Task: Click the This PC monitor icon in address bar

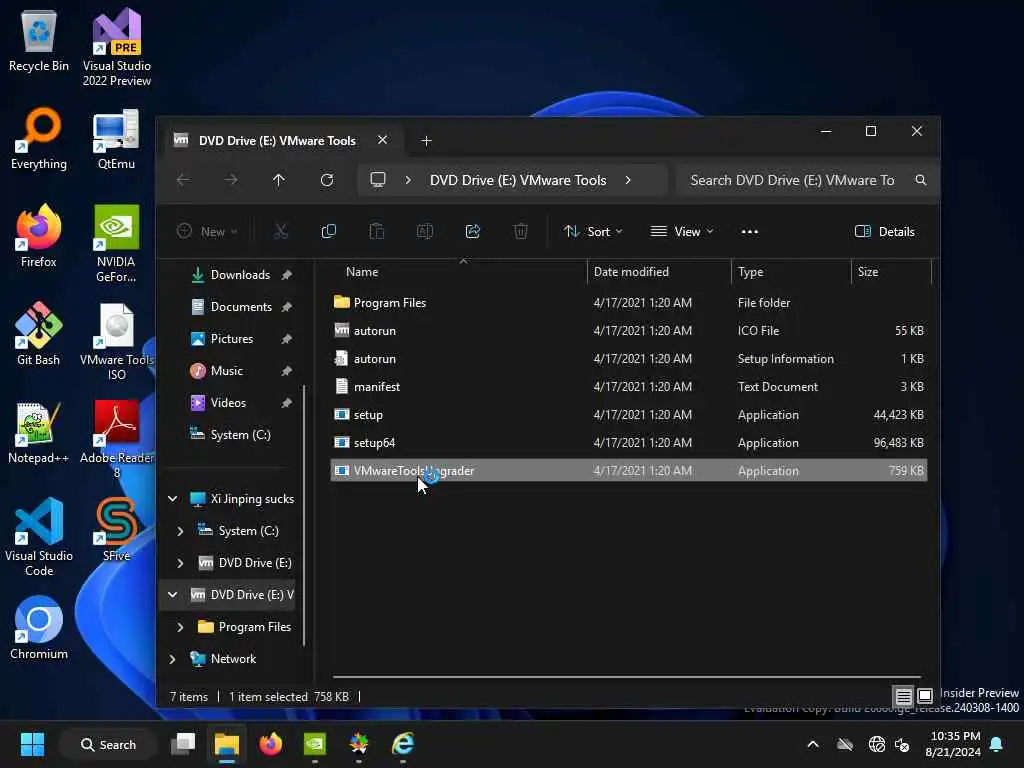Action: [x=378, y=180]
